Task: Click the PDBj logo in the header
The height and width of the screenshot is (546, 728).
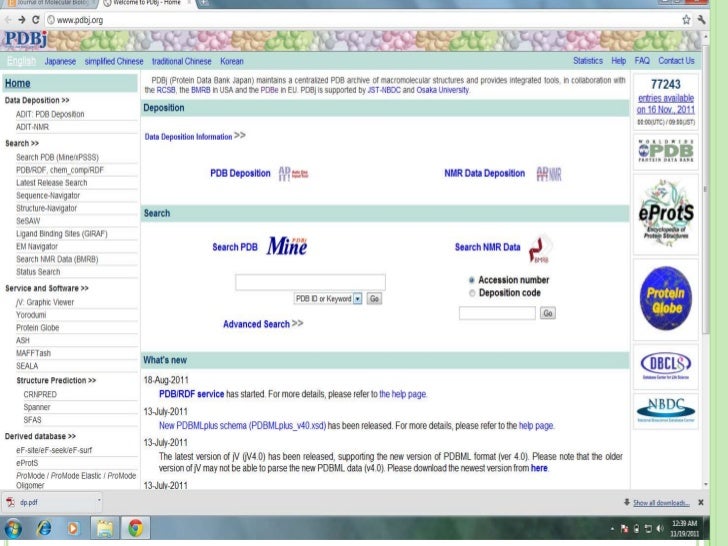Action: coord(26,39)
